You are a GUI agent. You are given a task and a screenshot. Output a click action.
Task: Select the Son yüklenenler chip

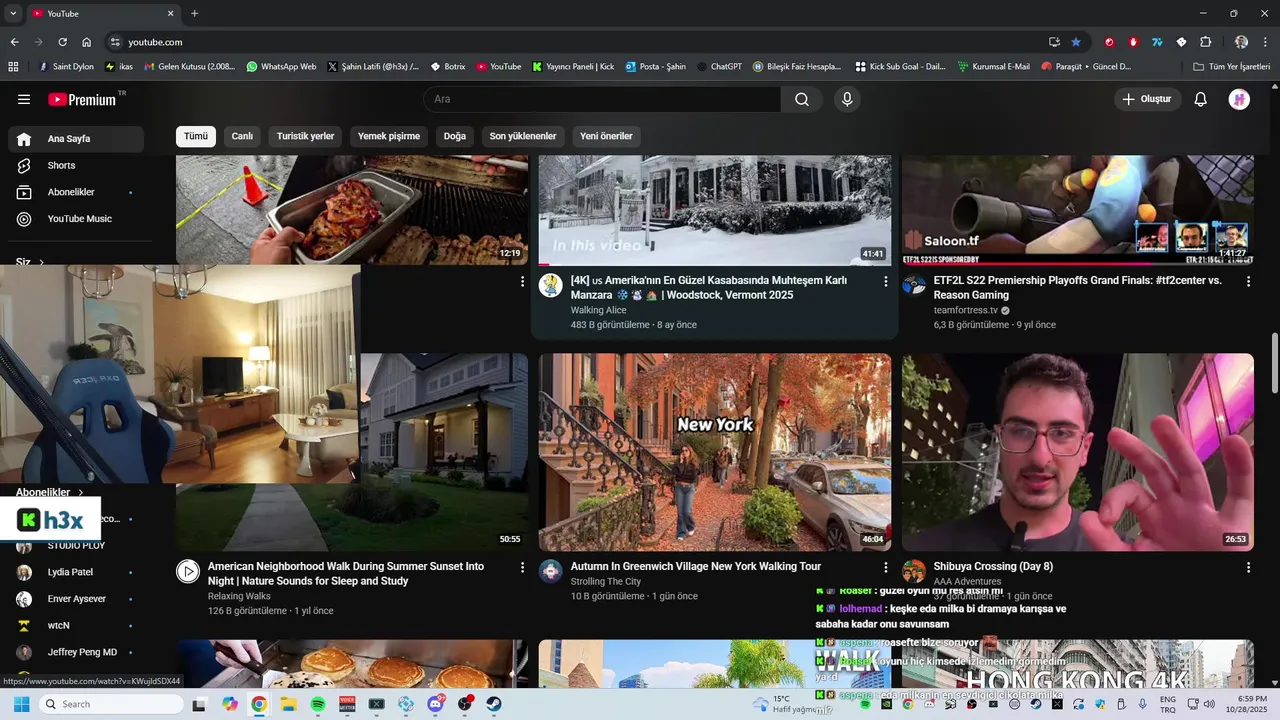click(523, 136)
